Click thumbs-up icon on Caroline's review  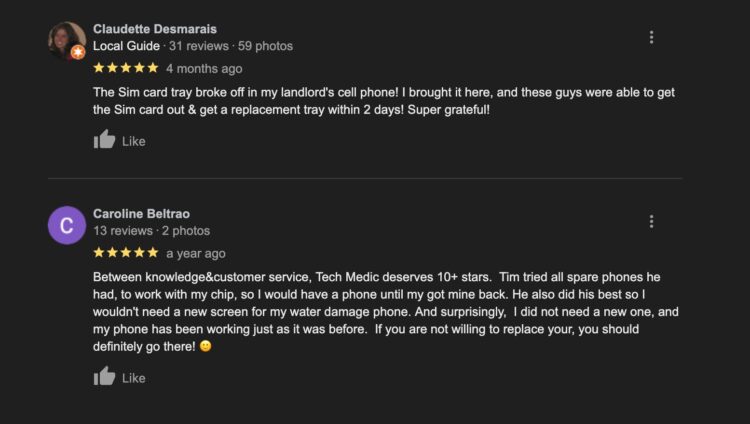click(104, 376)
